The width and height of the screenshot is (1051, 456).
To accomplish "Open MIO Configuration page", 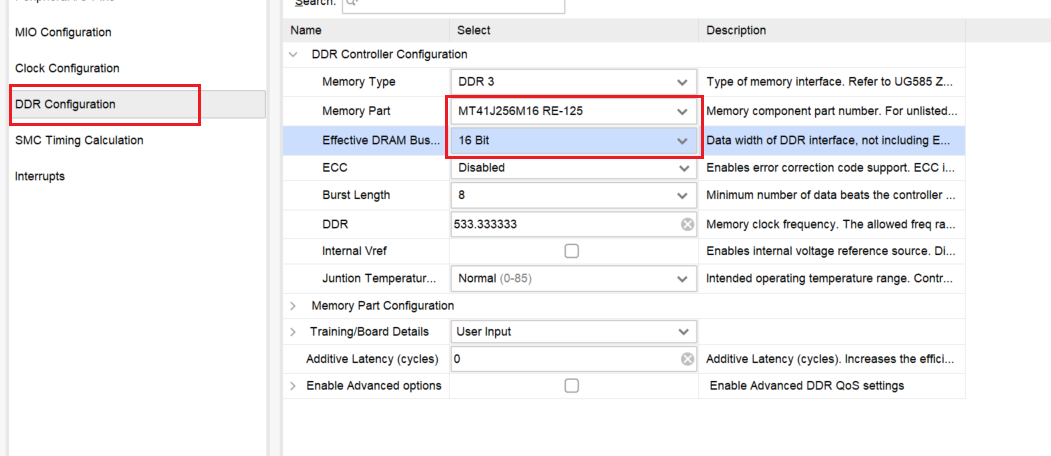I will (x=63, y=32).
